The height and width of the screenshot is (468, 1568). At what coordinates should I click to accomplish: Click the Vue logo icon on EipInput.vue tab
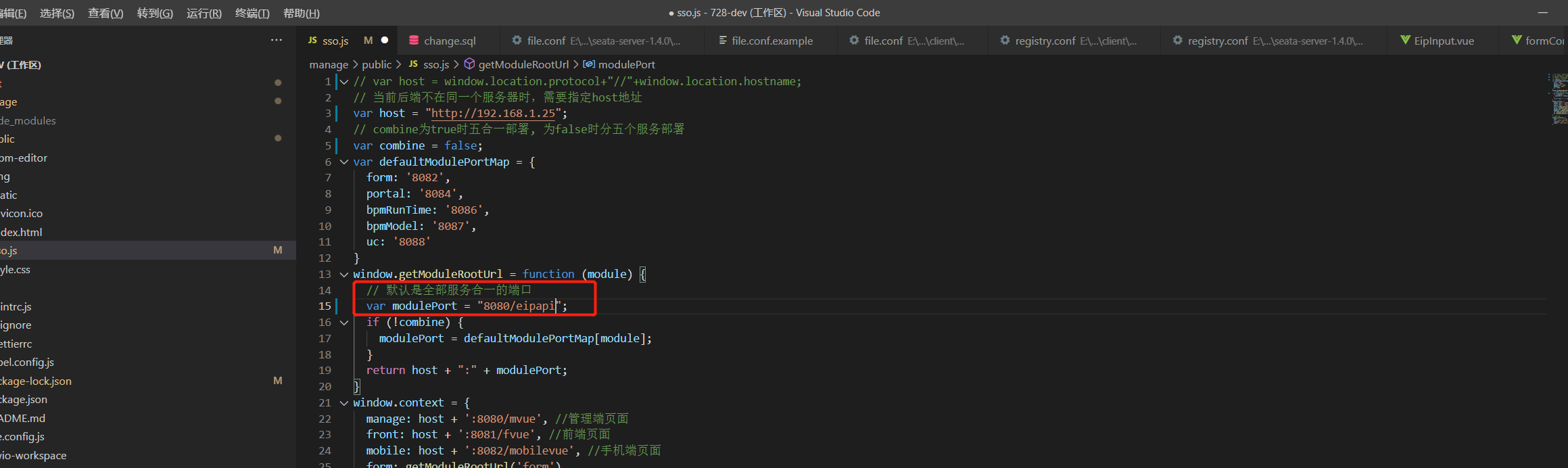pyautogui.click(x=1405, y=41)
